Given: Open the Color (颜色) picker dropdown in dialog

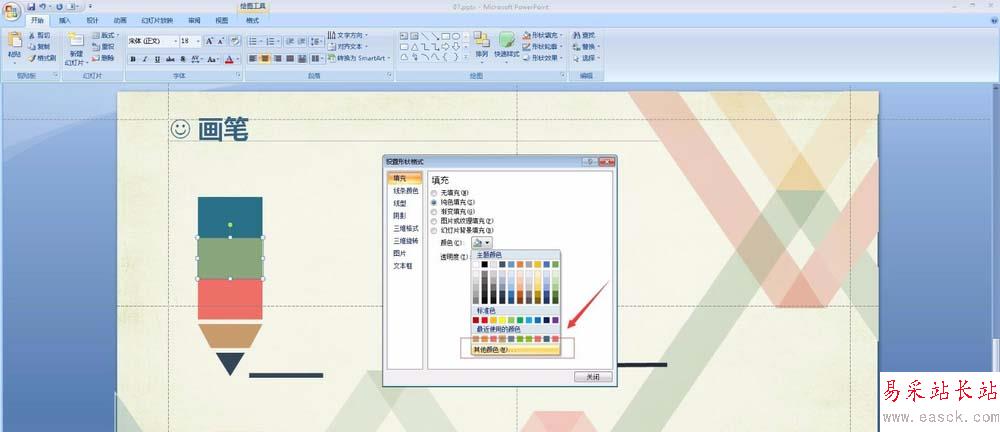Looking at the screenshot, I should click(482, 242).
